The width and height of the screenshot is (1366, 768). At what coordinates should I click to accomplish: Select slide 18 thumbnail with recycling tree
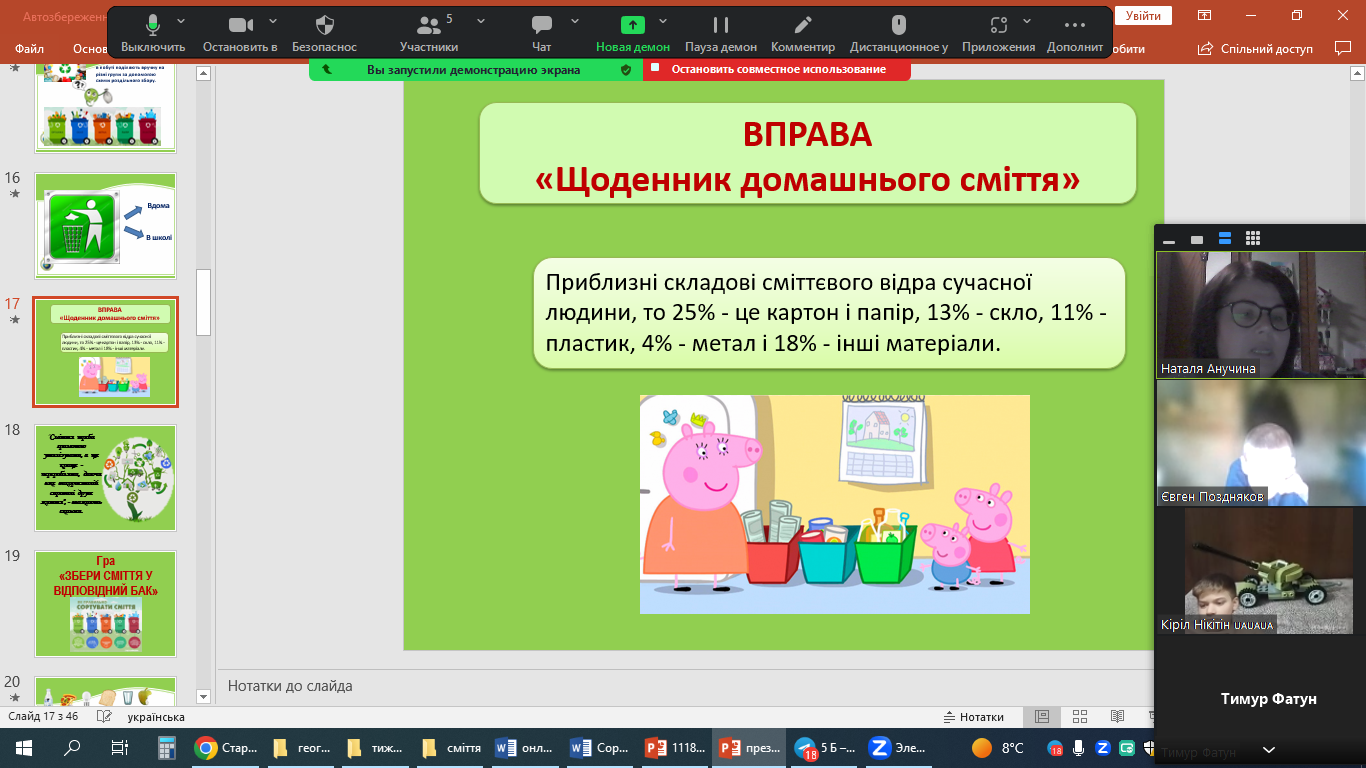(x=106, y=478)
